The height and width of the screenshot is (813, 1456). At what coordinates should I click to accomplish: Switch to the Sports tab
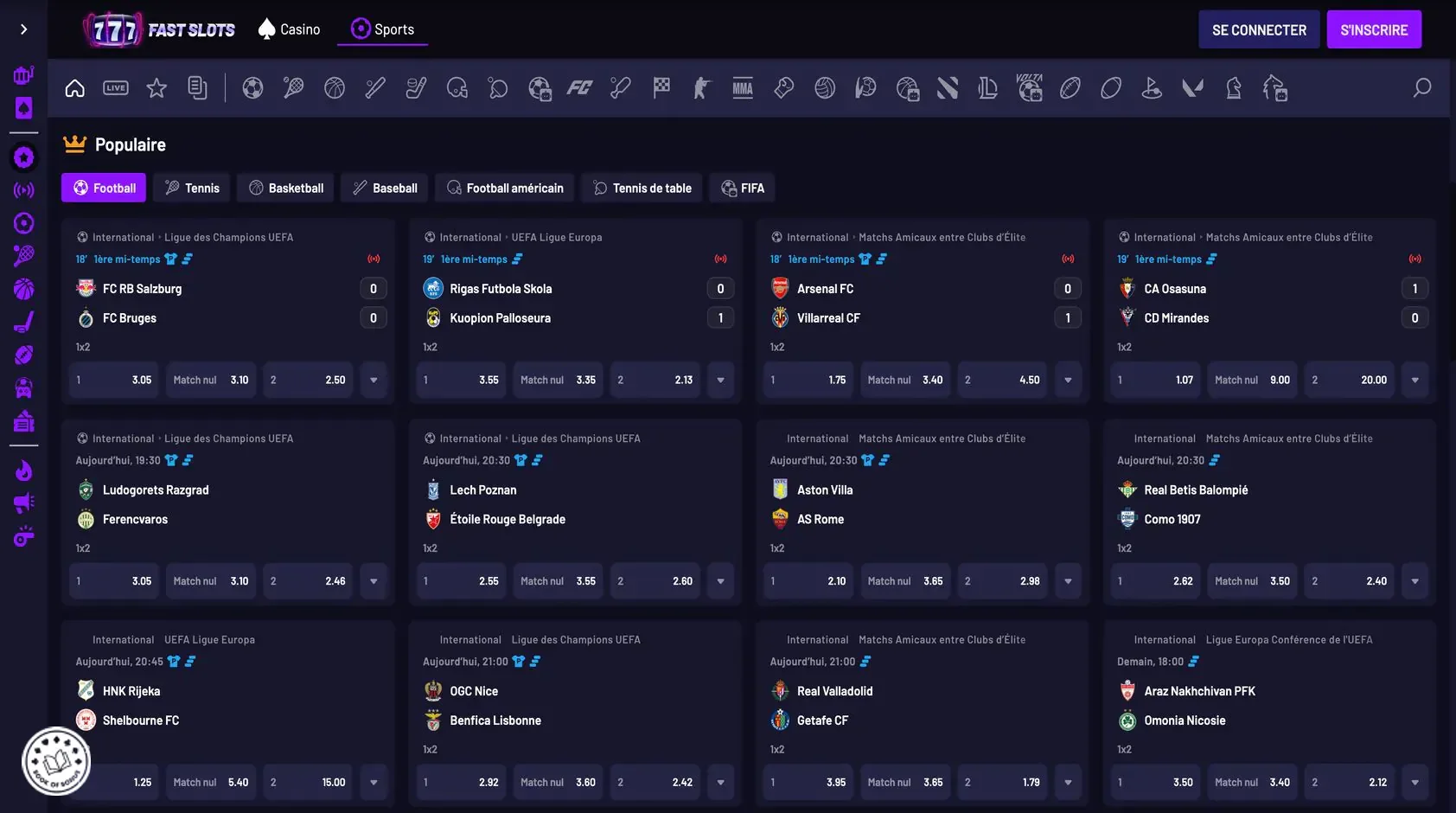383,29
